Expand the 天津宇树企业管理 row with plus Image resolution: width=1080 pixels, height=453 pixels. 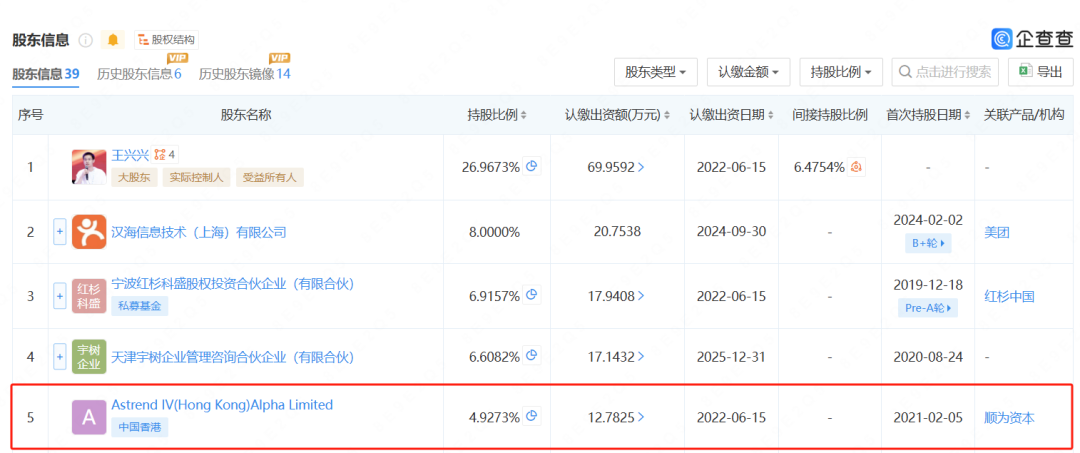click(59, 357)
